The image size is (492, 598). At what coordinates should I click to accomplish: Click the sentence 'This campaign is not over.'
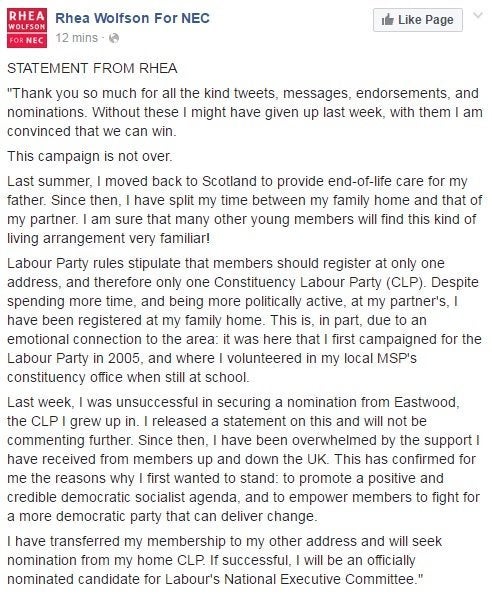90,156
